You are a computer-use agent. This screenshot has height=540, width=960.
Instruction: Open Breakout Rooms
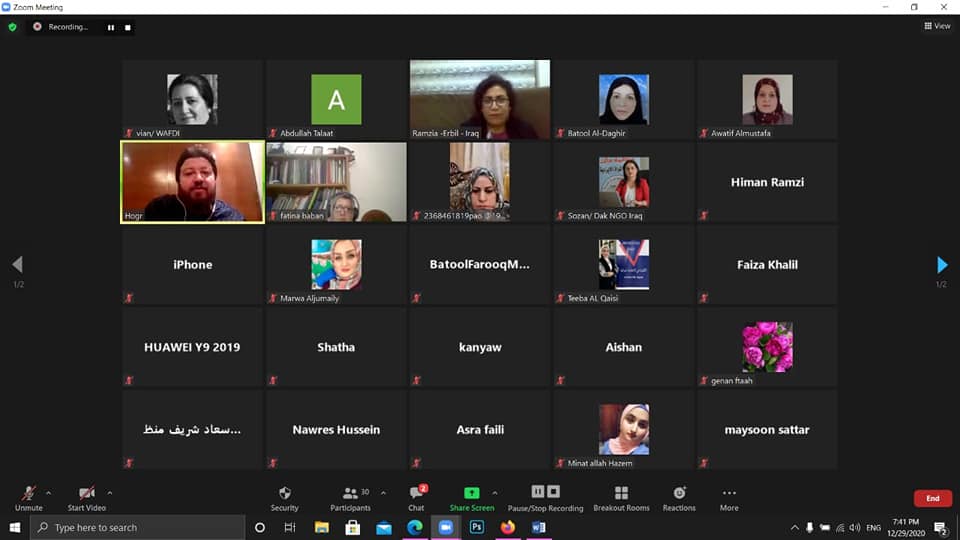pyautogui.click(x=621, y=497)
